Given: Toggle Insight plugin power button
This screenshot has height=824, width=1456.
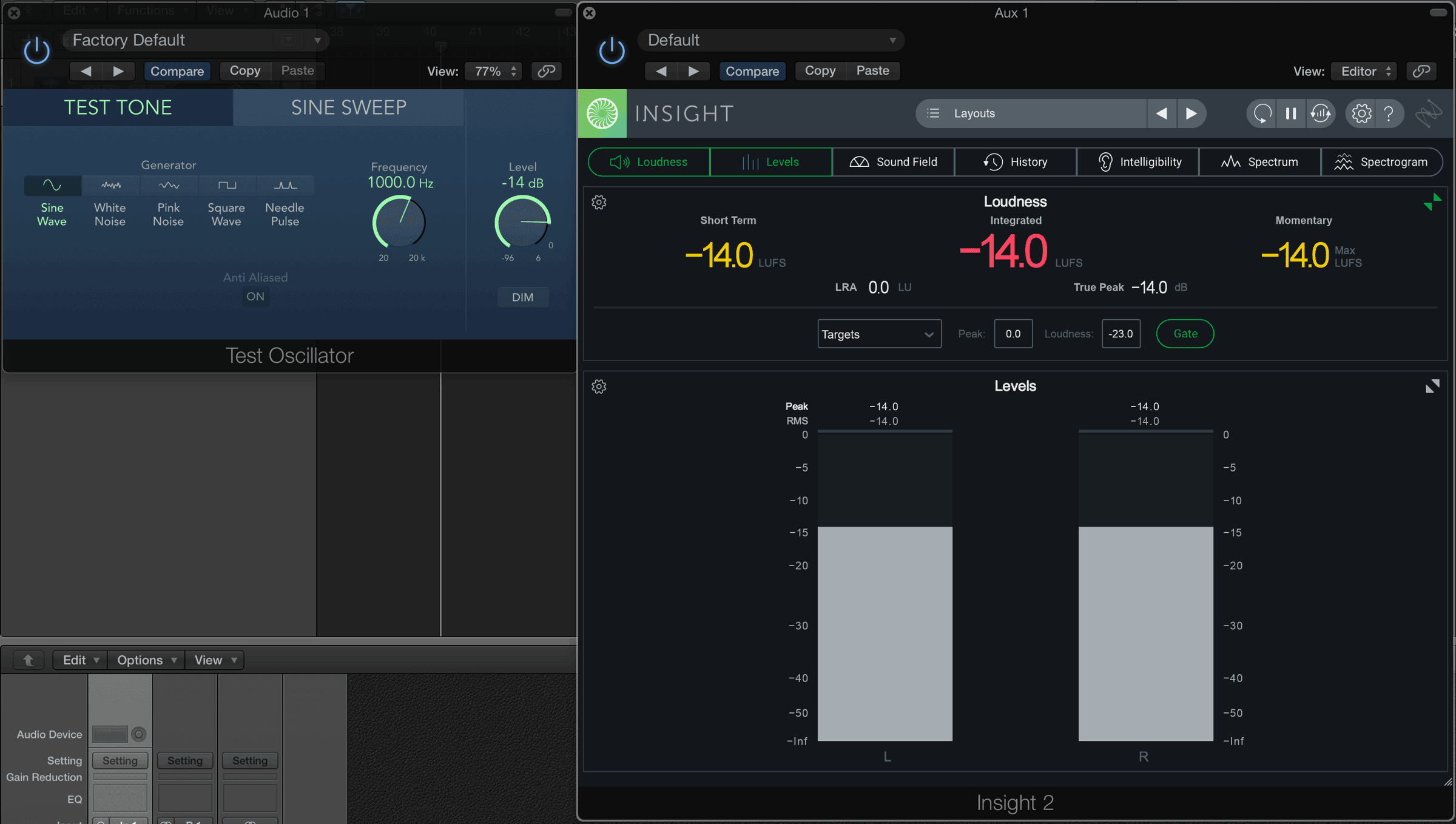Looking at the screenshot, I should [x=612, y=51].
